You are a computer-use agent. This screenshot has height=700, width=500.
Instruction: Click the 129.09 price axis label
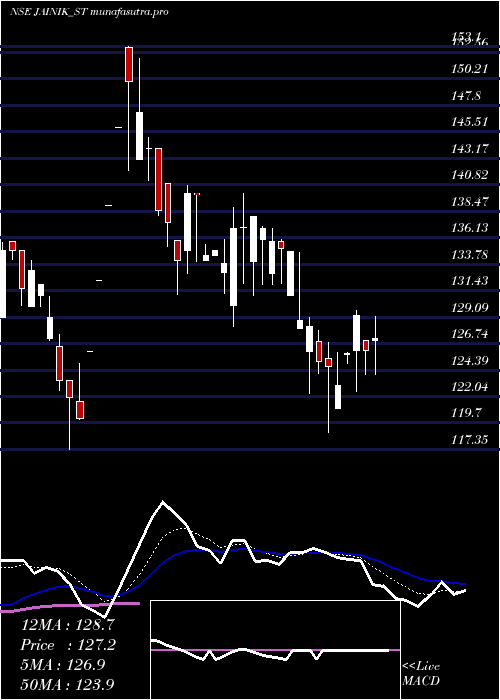[469, 307]
